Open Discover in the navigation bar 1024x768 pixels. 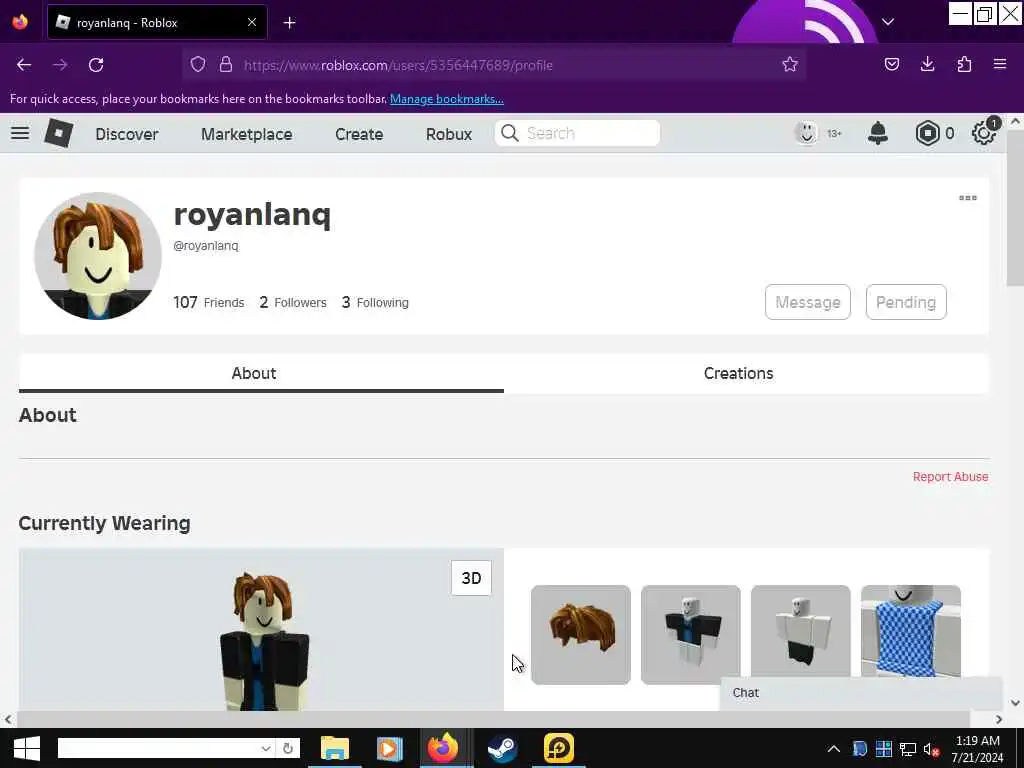[x=127, y=134]
